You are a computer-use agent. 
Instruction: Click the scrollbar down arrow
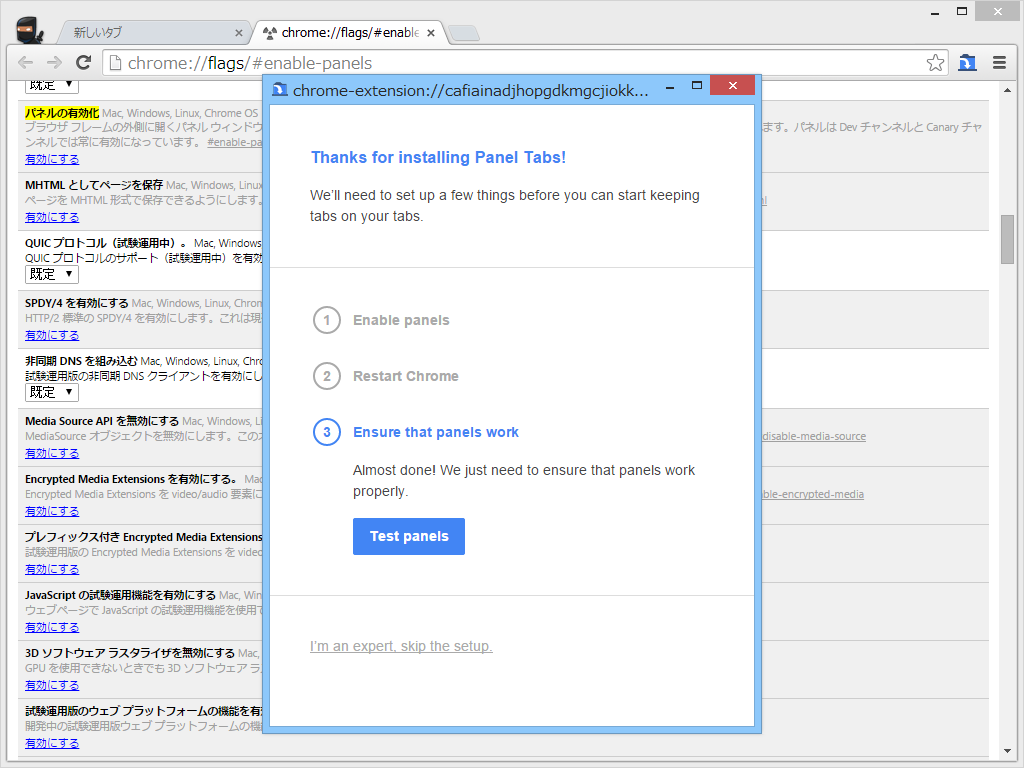[1007, 751]
